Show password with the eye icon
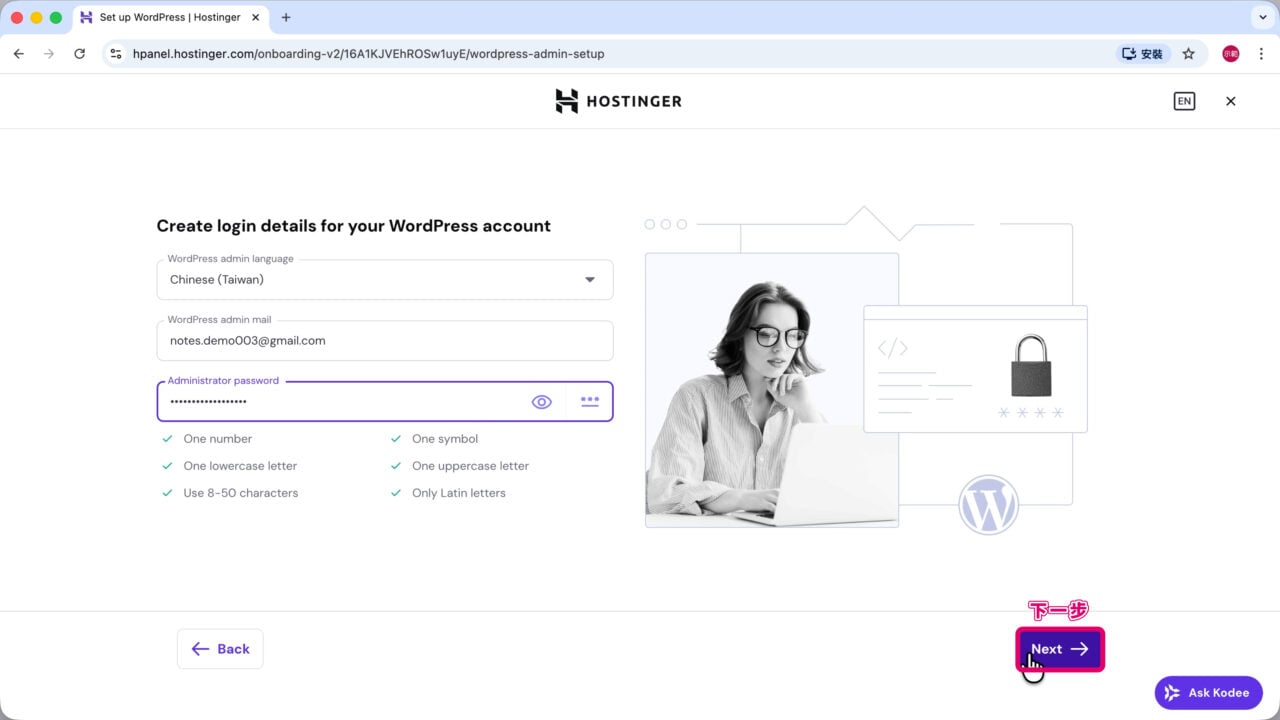Viewport: 1280px width, 720px height. [541, 401]
